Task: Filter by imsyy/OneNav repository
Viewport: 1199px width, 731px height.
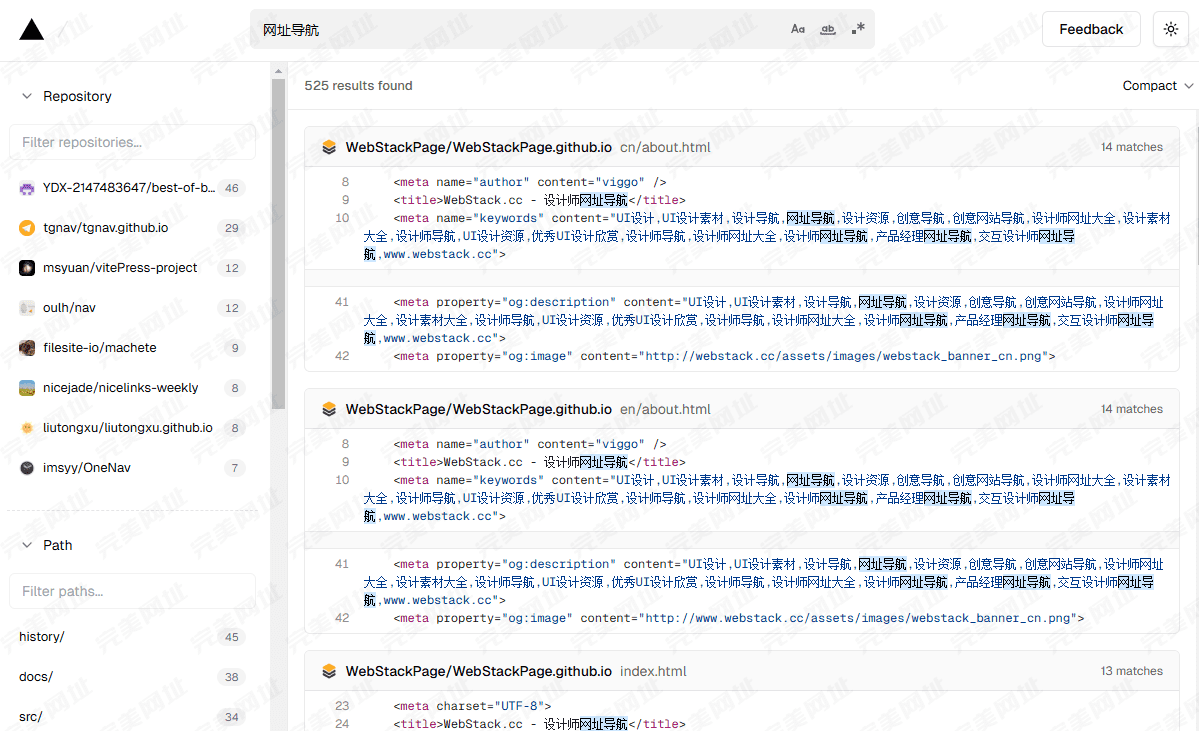Action: pyautogui.click(x=132, y=467)
